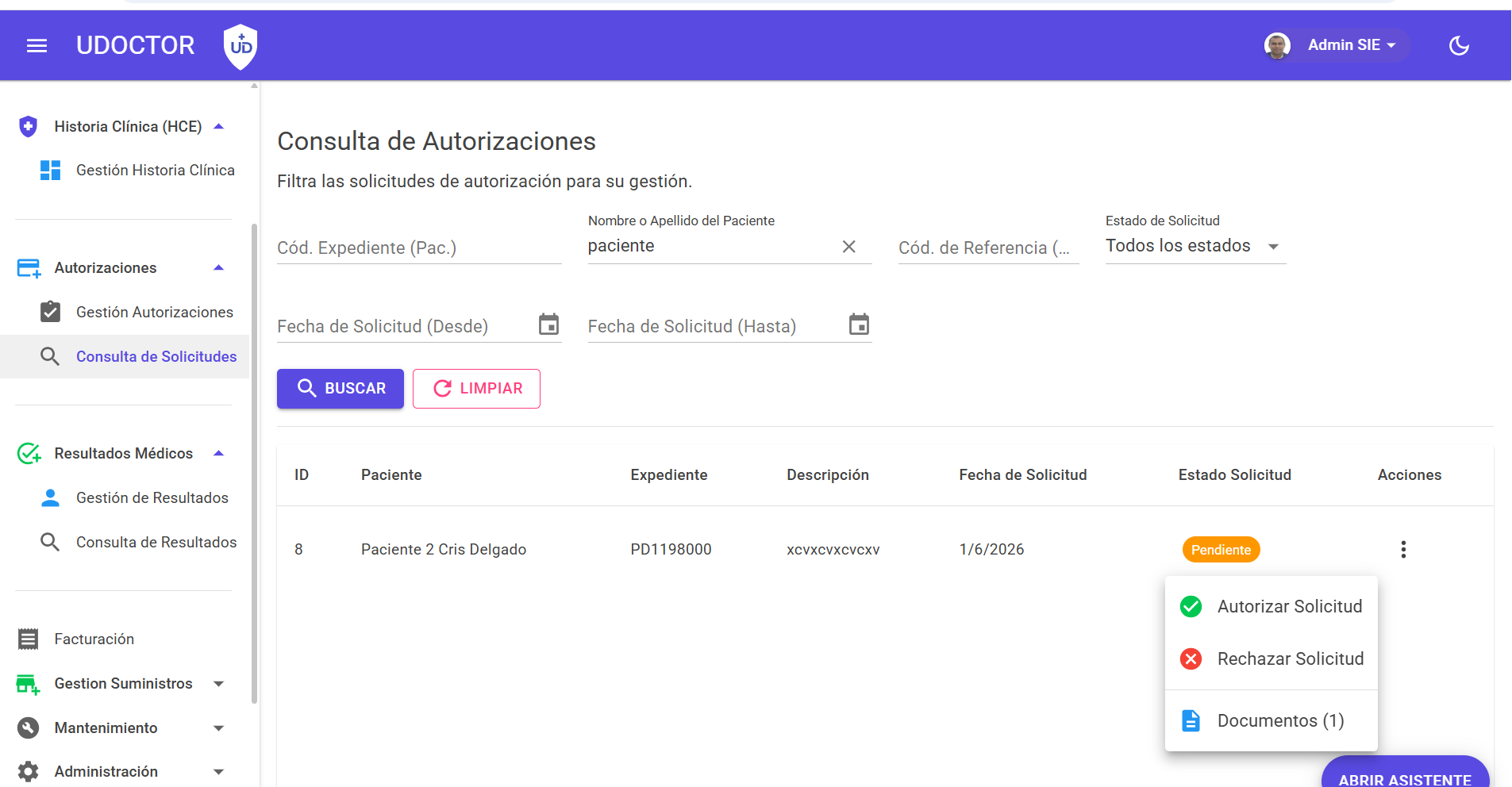
Task: Collapse the Resultados Médicos section
Action: pyautogui.click(x=219, y=453)
